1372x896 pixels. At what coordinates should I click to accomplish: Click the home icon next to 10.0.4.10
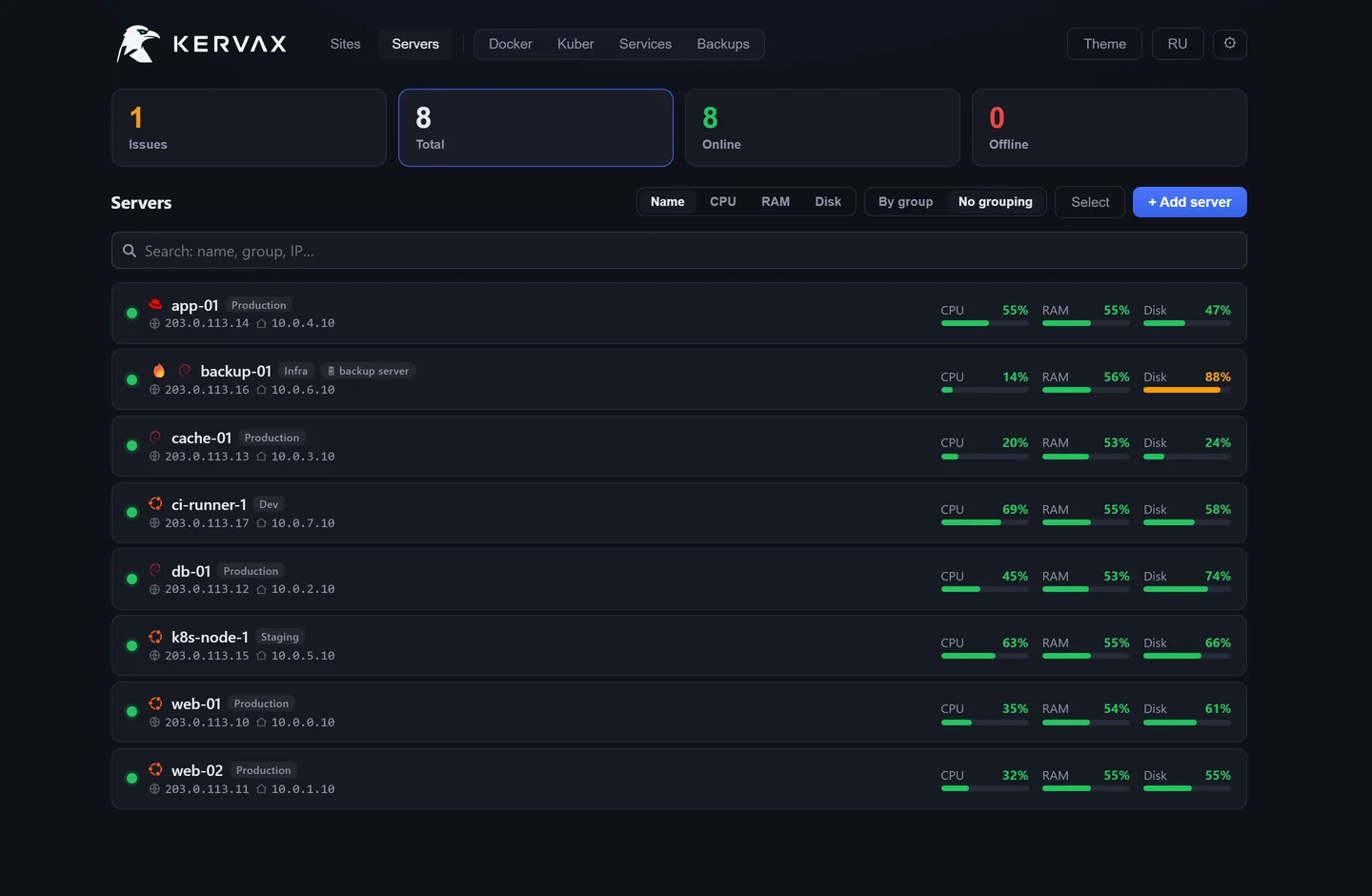coord(261,324)
